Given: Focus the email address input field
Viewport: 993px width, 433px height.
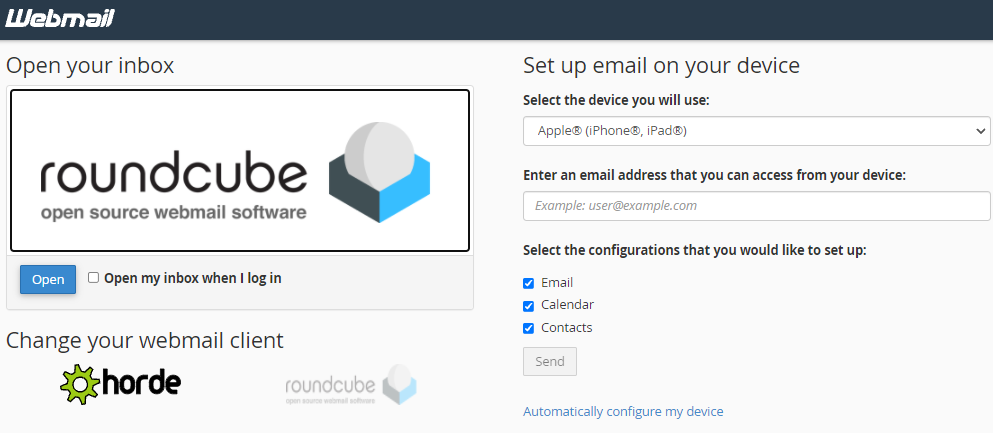Looking at the screenshot, I should pos(755,206).
